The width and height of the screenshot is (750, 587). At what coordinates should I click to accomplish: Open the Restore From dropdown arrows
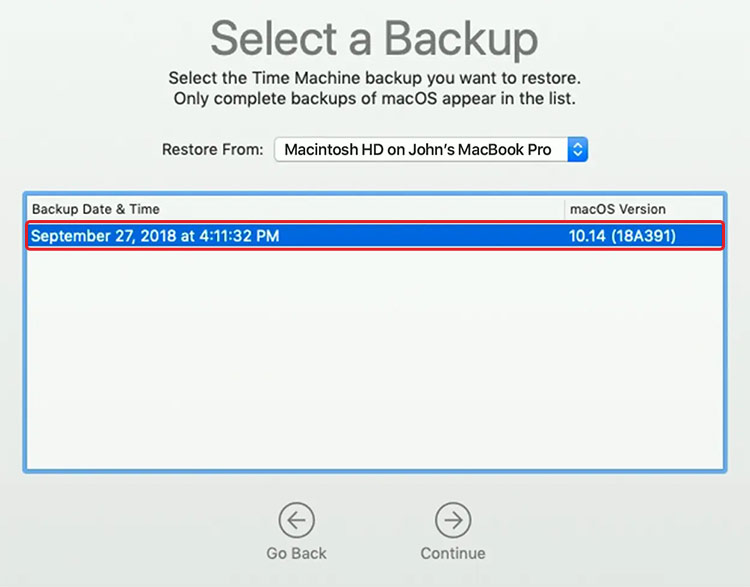click(x=578, y=149)
